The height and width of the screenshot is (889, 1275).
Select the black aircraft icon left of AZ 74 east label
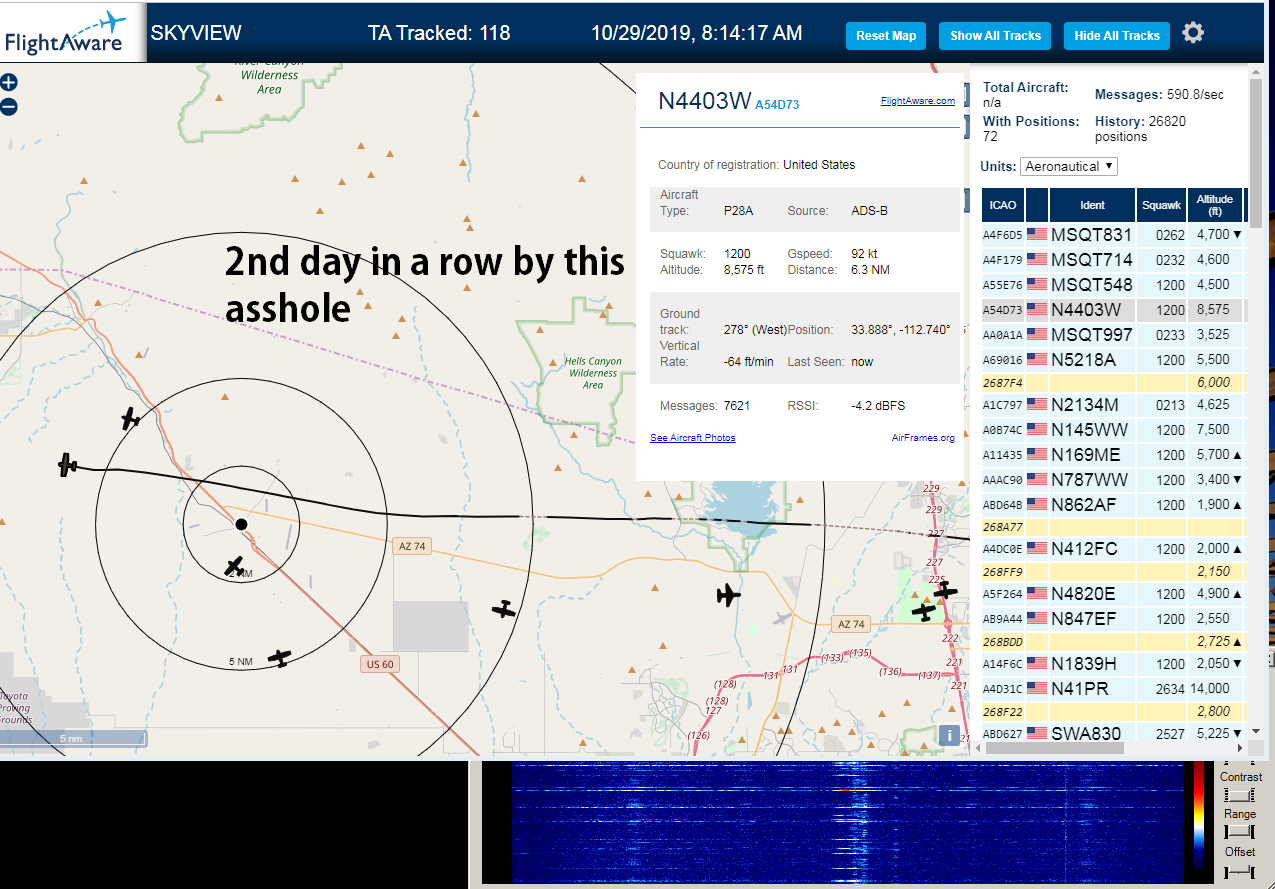click(x=728, y=595)
